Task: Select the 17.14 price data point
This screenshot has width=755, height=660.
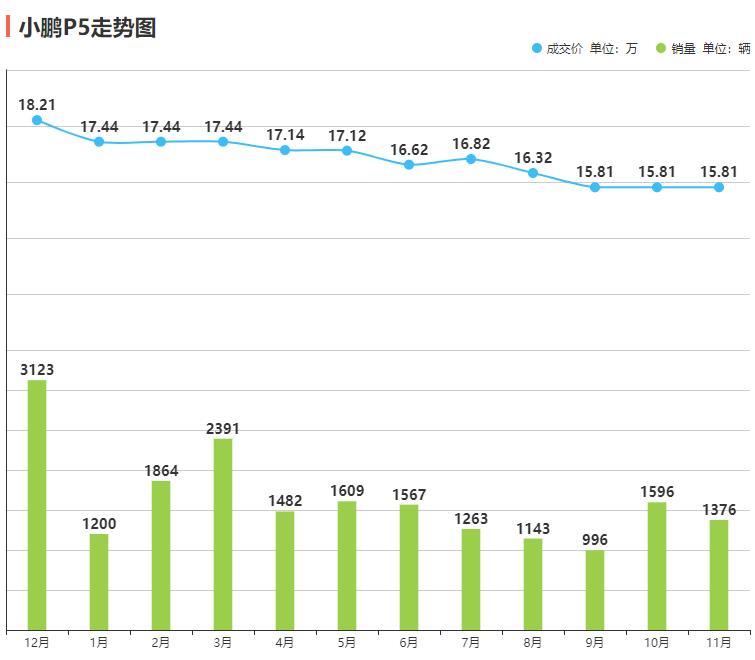Action: point(285,150)
